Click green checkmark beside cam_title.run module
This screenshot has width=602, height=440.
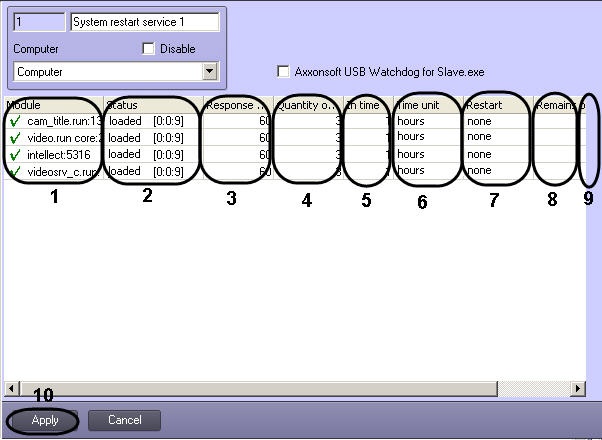coord(15,121)
